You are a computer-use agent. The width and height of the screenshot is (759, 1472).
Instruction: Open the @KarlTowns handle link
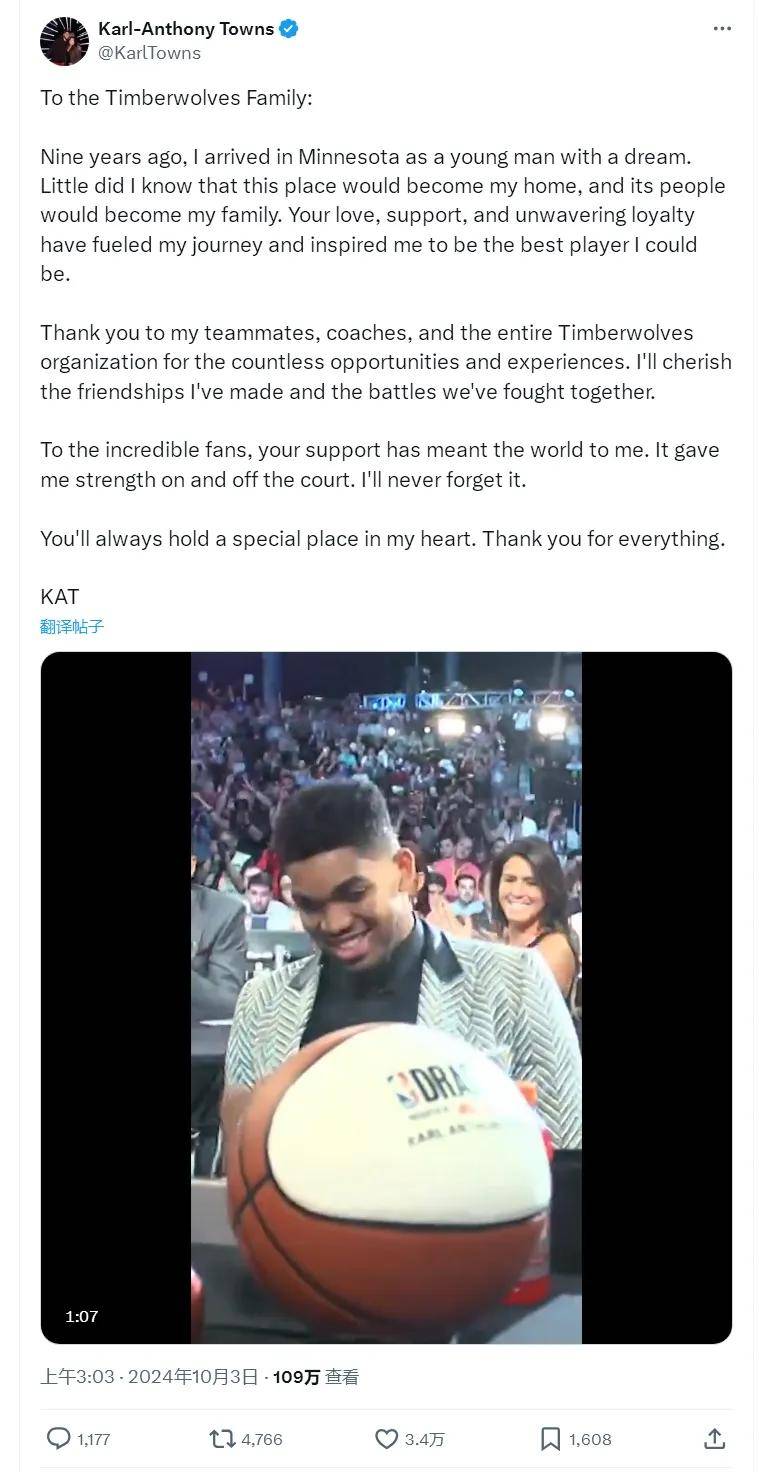[149, 53]
